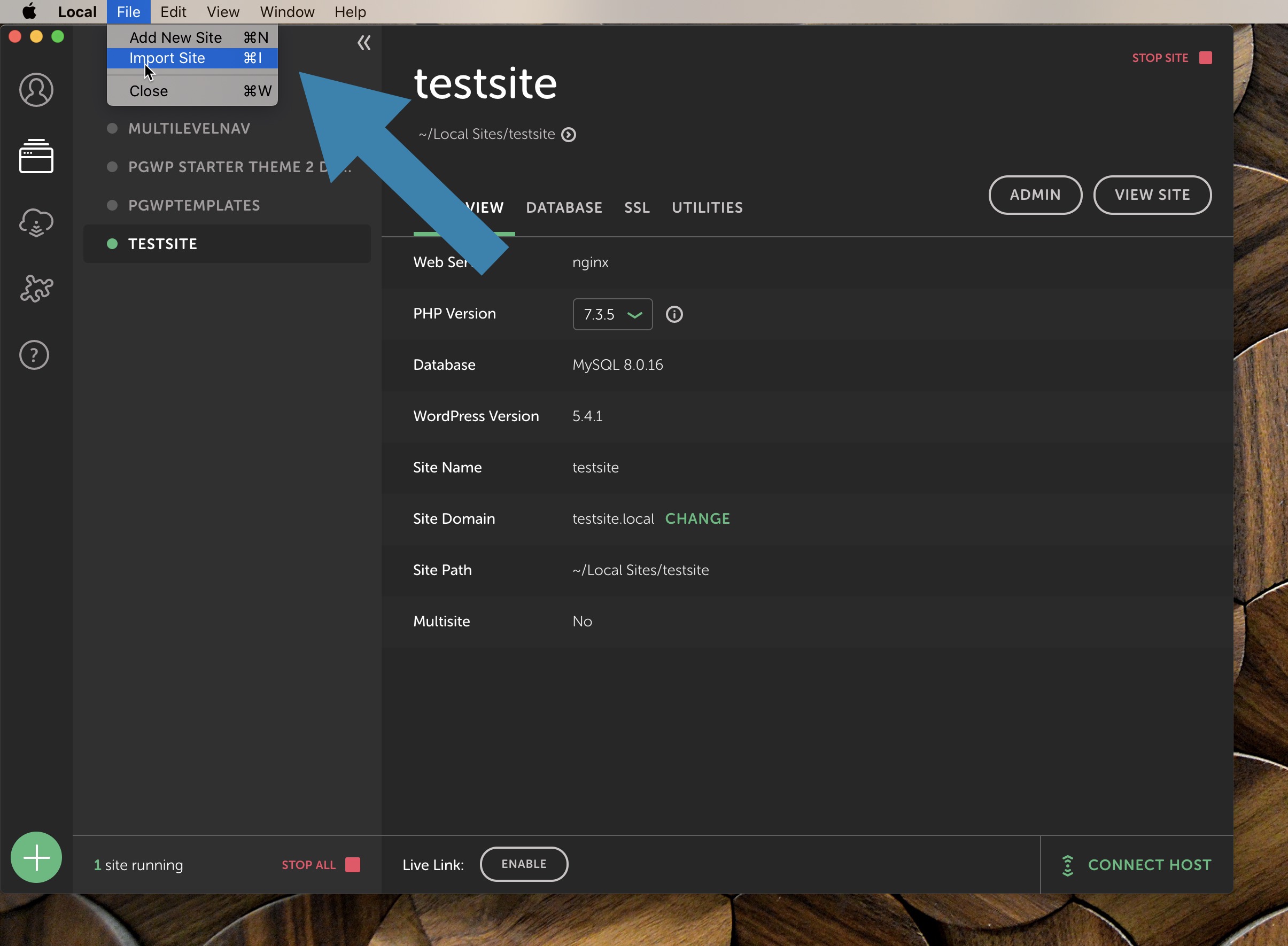Switch to the Database tab
This screenshot has width=1288, height=946.
click(564, 207)
